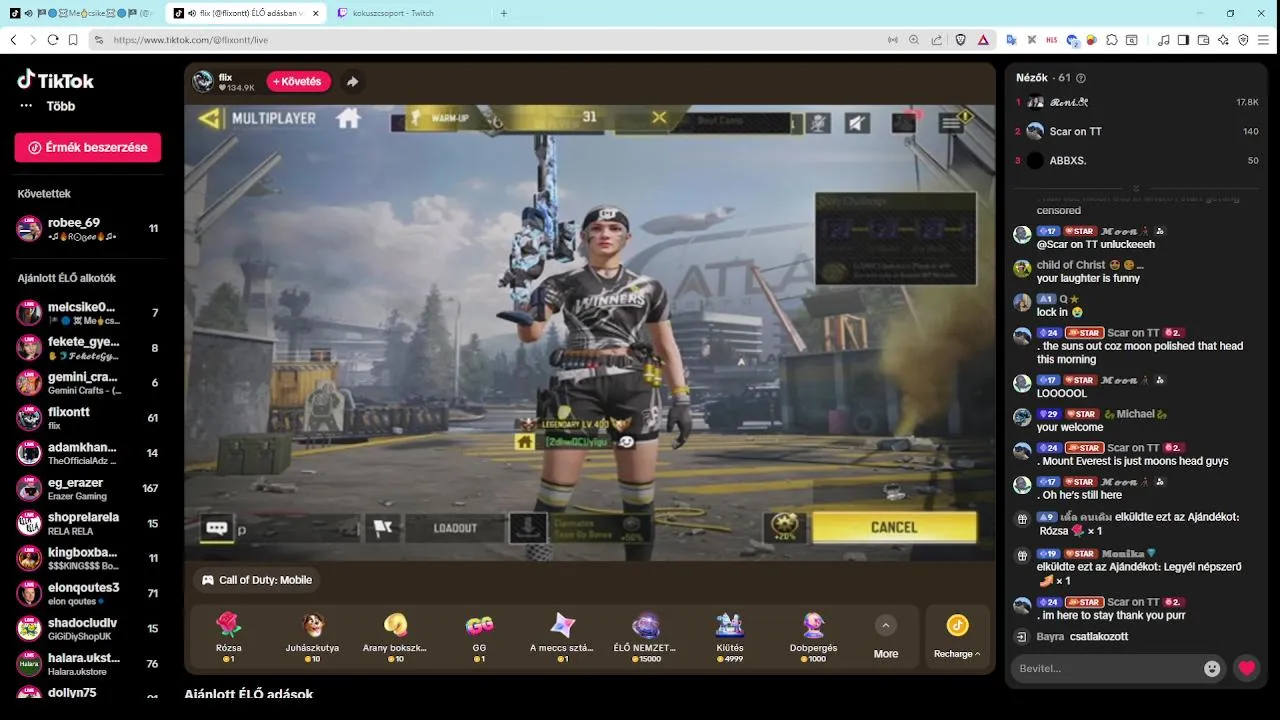Open robee_69 live from followed list
The width and height of the screenshot is (1280, 720).
pos(89,228)
